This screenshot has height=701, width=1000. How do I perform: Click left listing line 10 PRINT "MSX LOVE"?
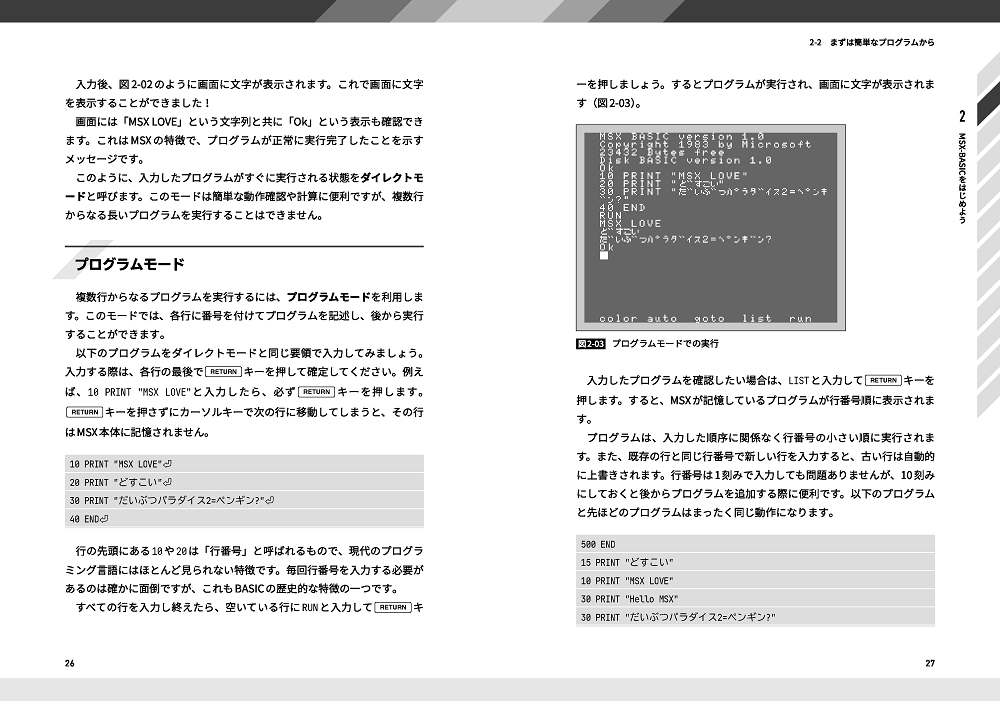[x=244, y=464]
